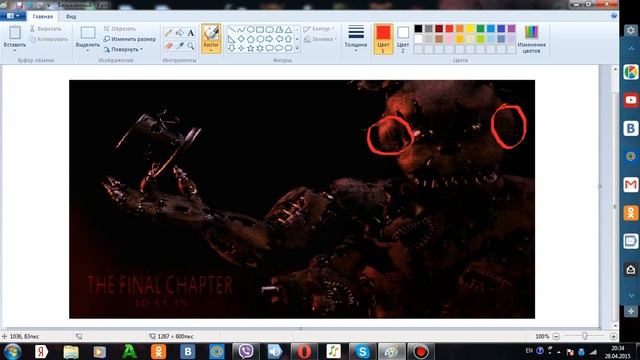Switch to the Вид (View) tab

click(x=71, y=16)
